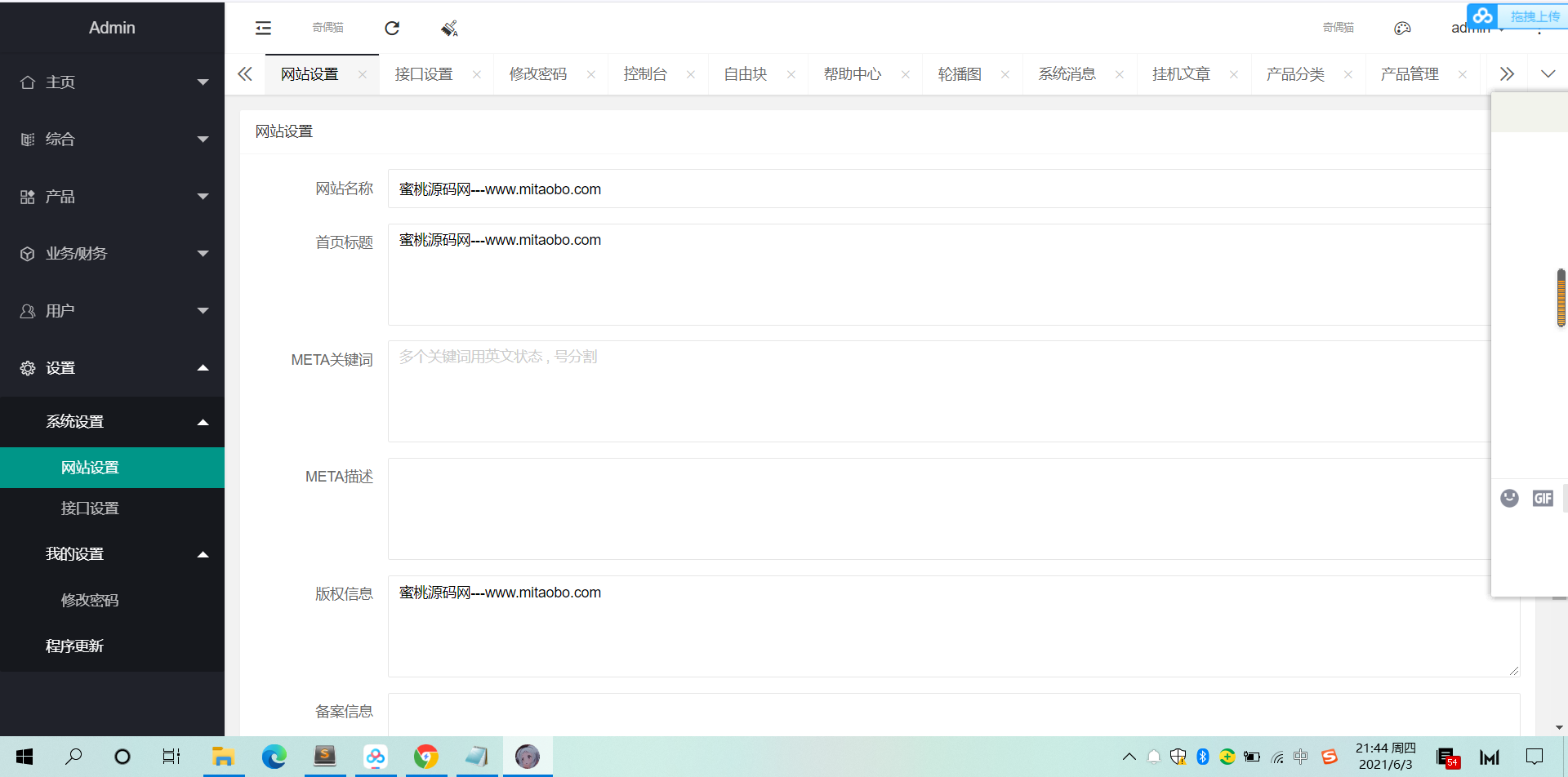Switch to the 接口设置 tab
The image size is (1568, 777).
click(x=424, y=74)
